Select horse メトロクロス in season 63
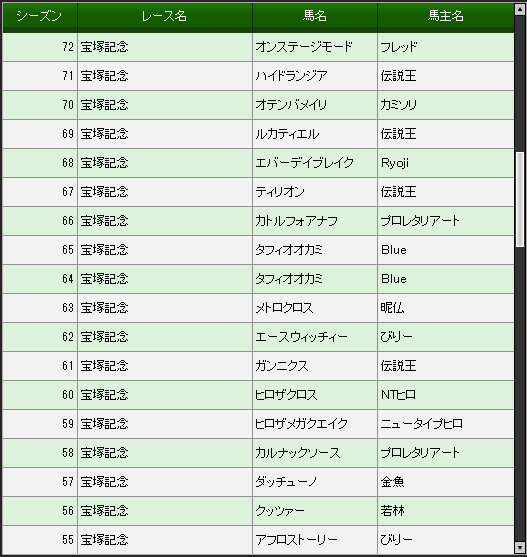 (x=284, y=308)
